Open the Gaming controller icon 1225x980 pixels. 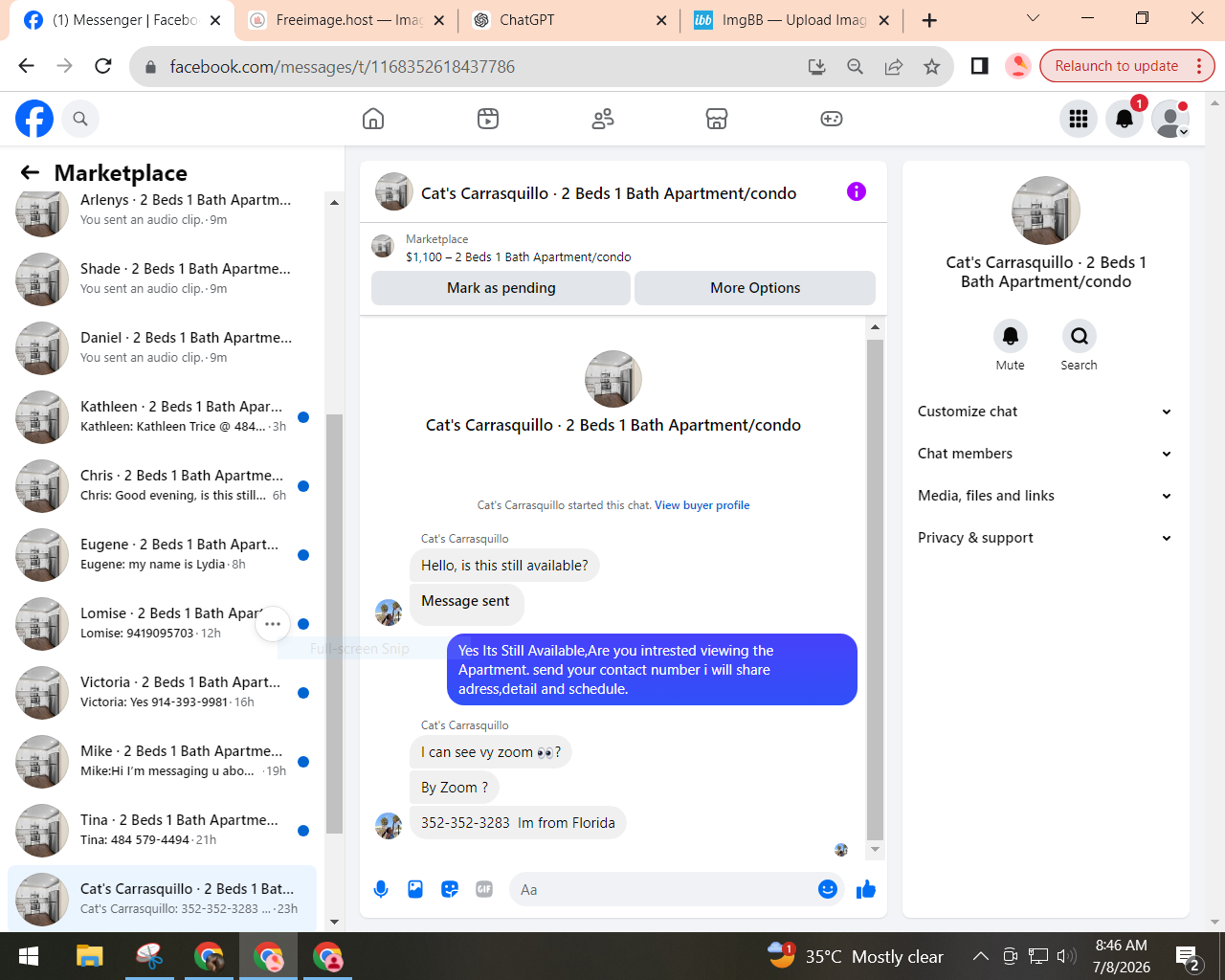(832, 119)
